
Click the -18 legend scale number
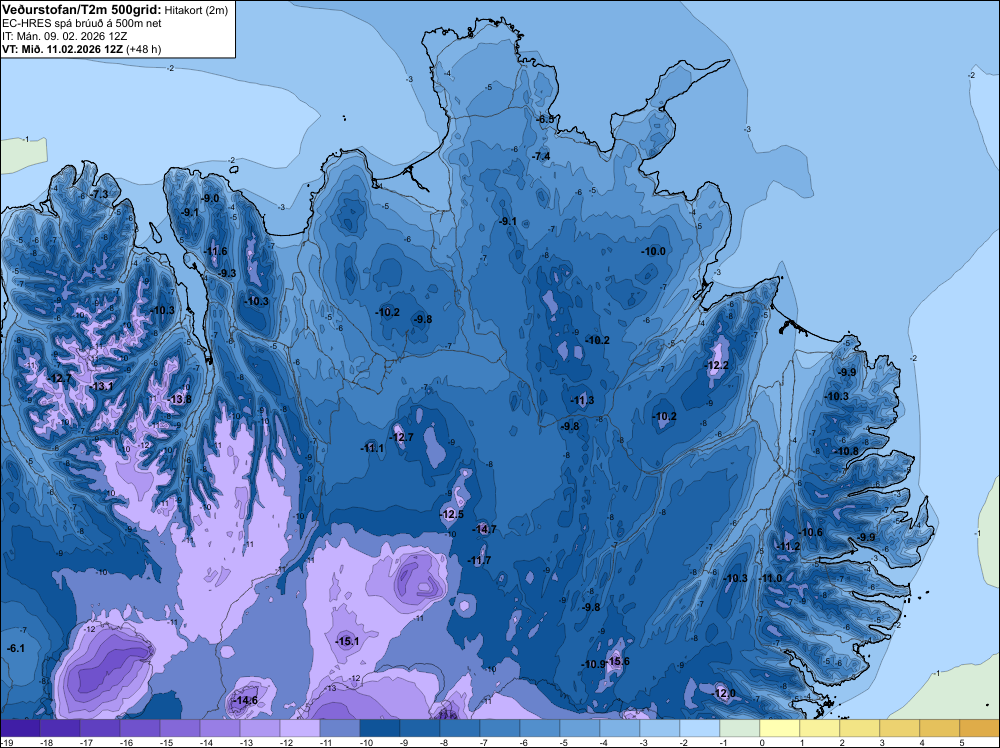click(x=46, y=742)
